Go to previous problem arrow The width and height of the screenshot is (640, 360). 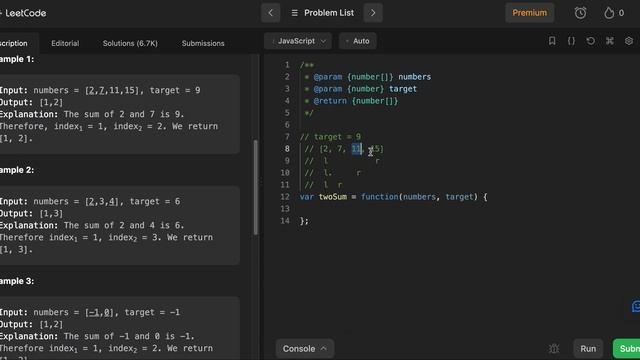tap(271, 13)
